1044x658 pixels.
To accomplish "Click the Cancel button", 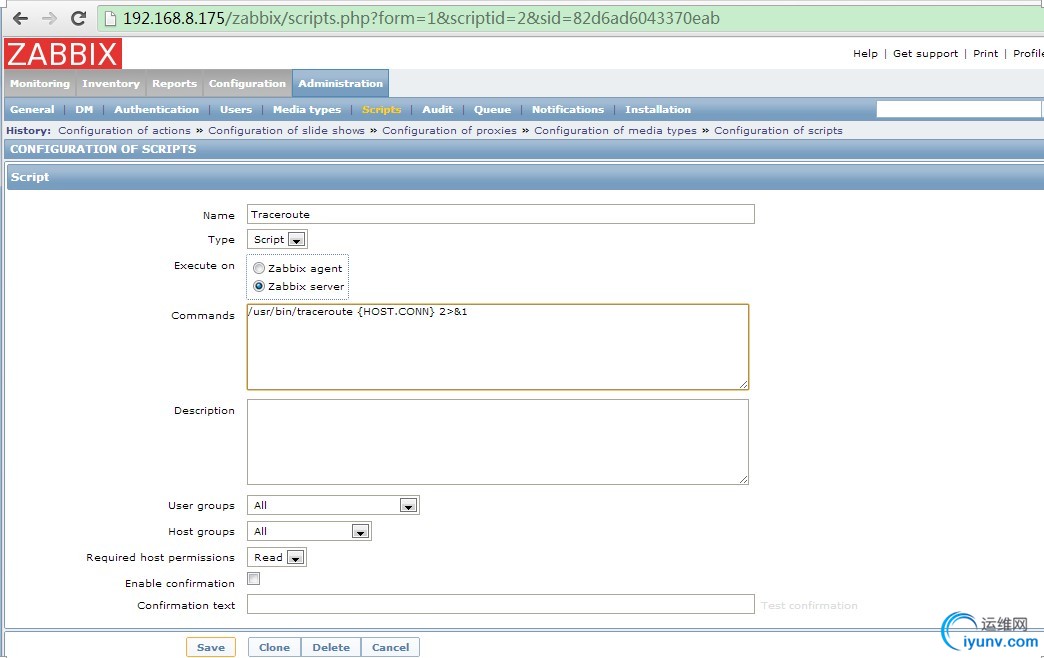I will pos(390,647).
